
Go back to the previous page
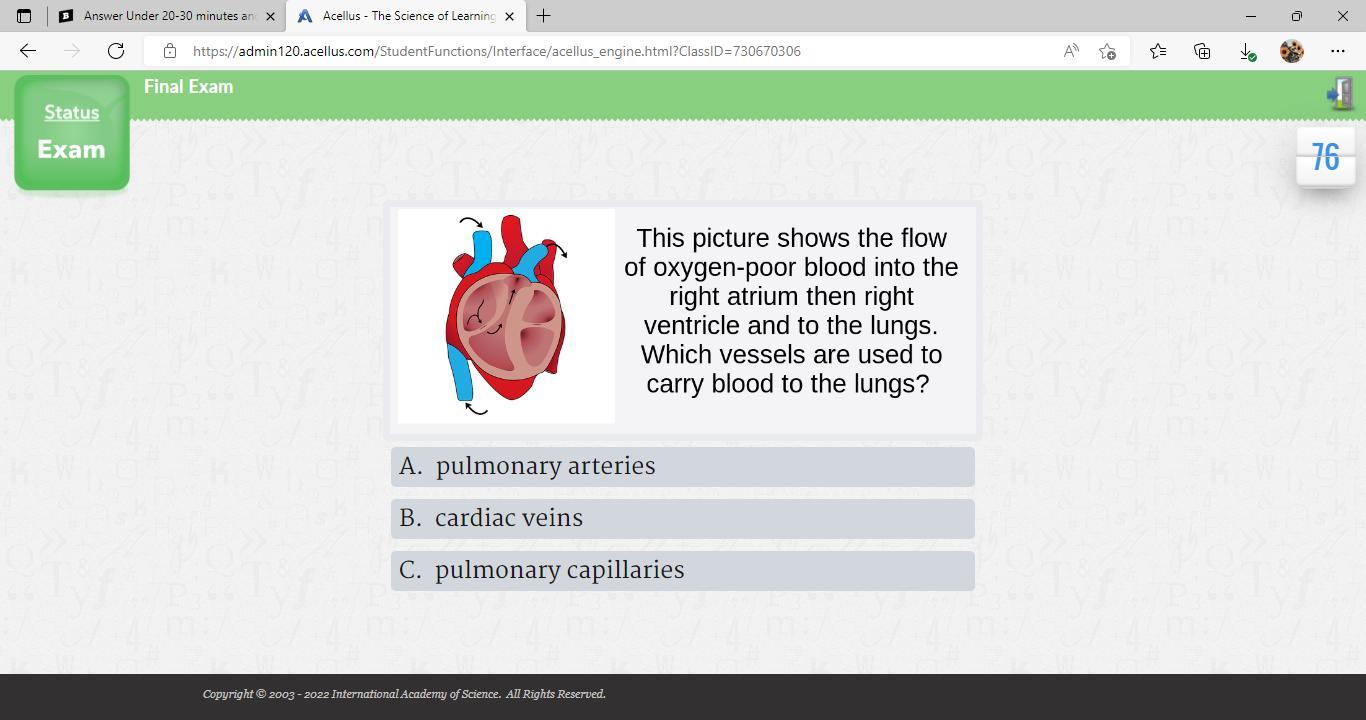(x=28, y=51)
